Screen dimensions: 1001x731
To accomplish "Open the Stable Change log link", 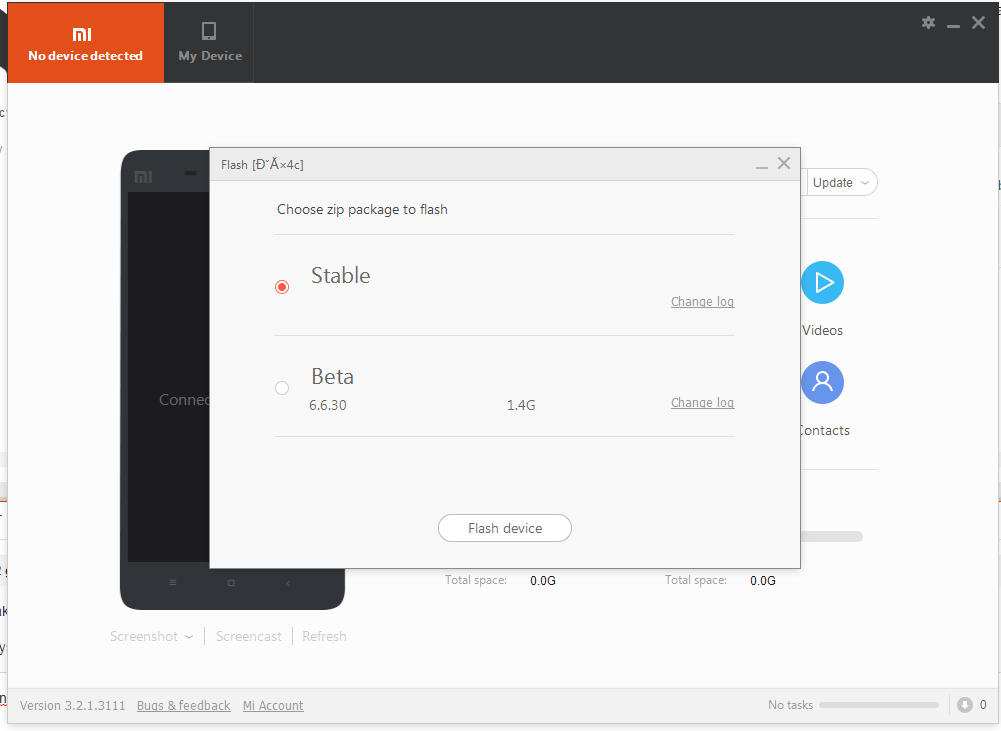I will (702, 302).
